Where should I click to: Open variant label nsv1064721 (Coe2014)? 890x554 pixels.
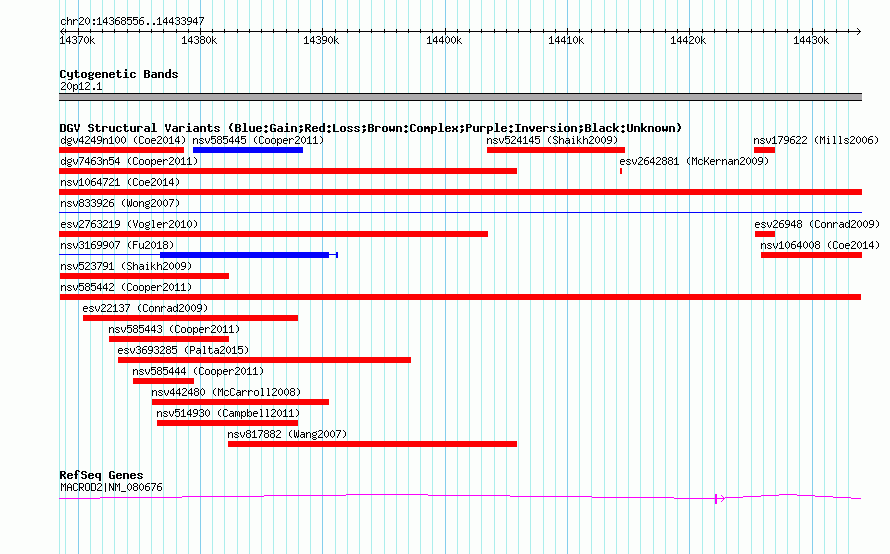click(x=120, y=182)
